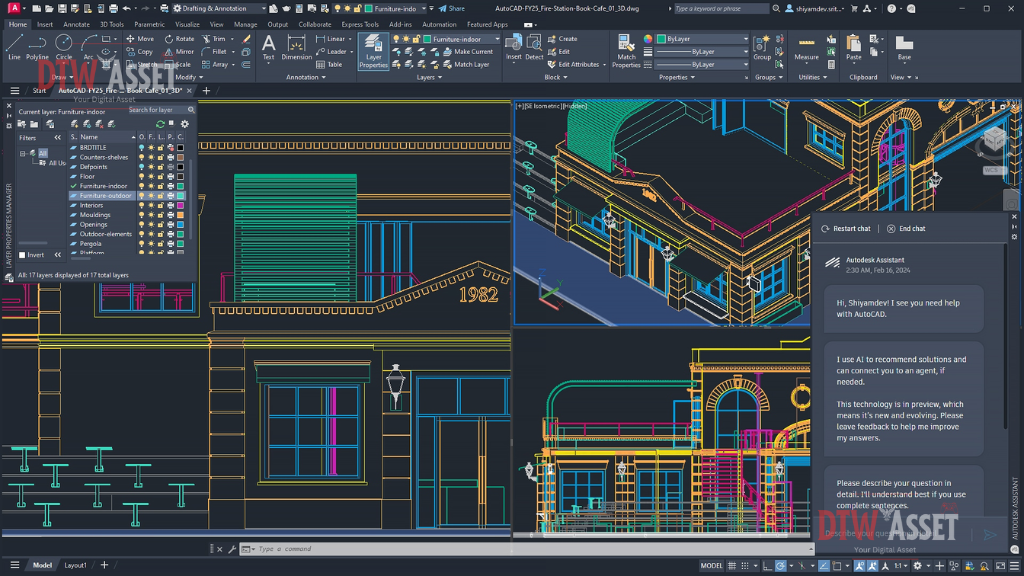Image resolution: width=1024 pixels, height=576 pixels.
Task: Lock the BRDTITLE layer
Action: pos(161,148)
